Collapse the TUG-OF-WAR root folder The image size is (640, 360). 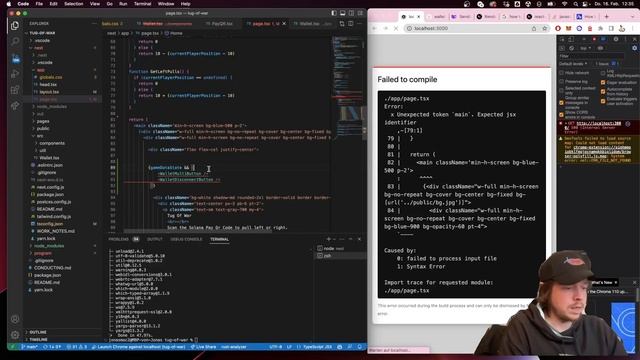(42, 33)
